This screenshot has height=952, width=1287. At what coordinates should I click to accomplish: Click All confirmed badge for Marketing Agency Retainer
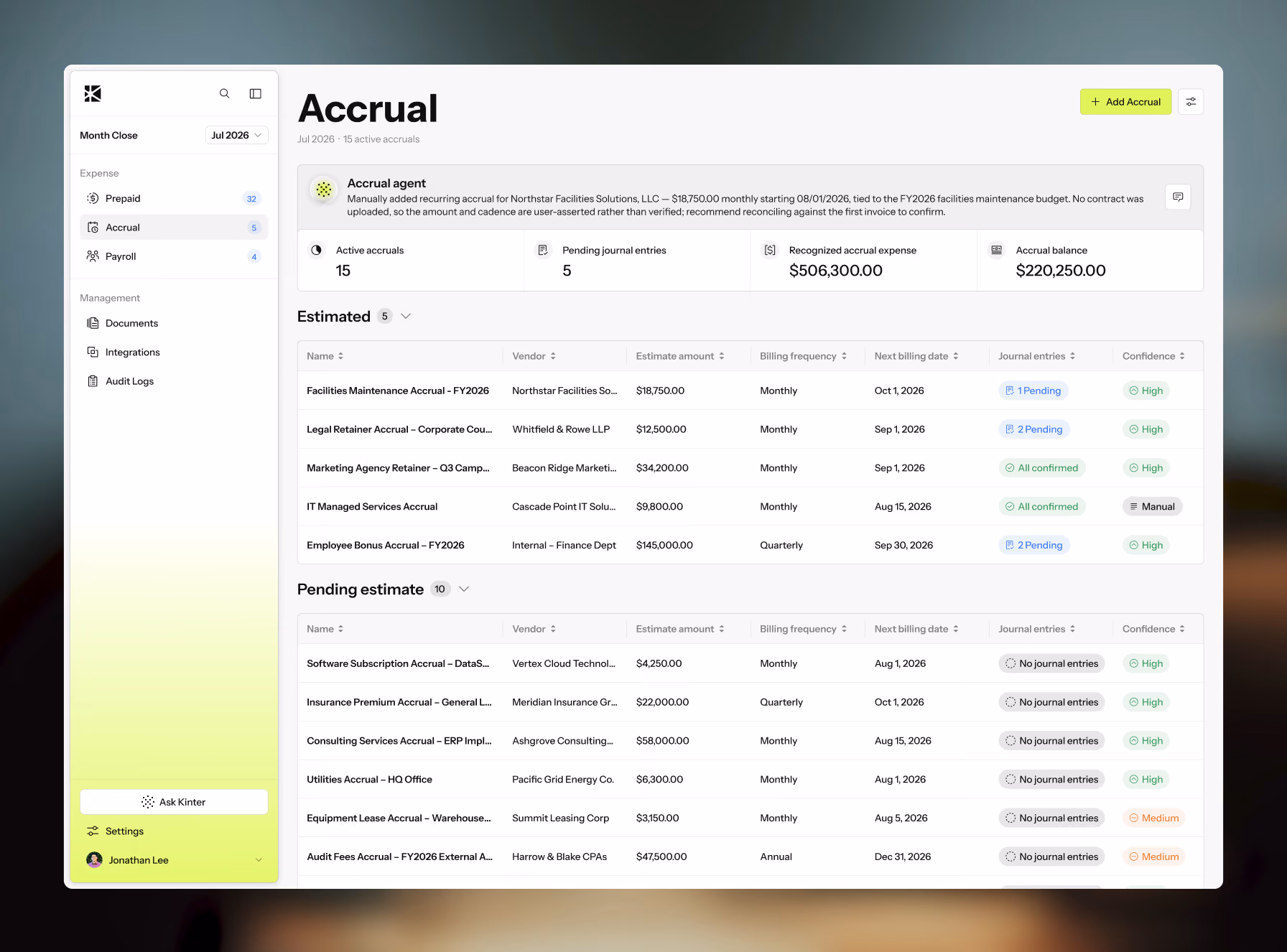tap(1042, 468)
